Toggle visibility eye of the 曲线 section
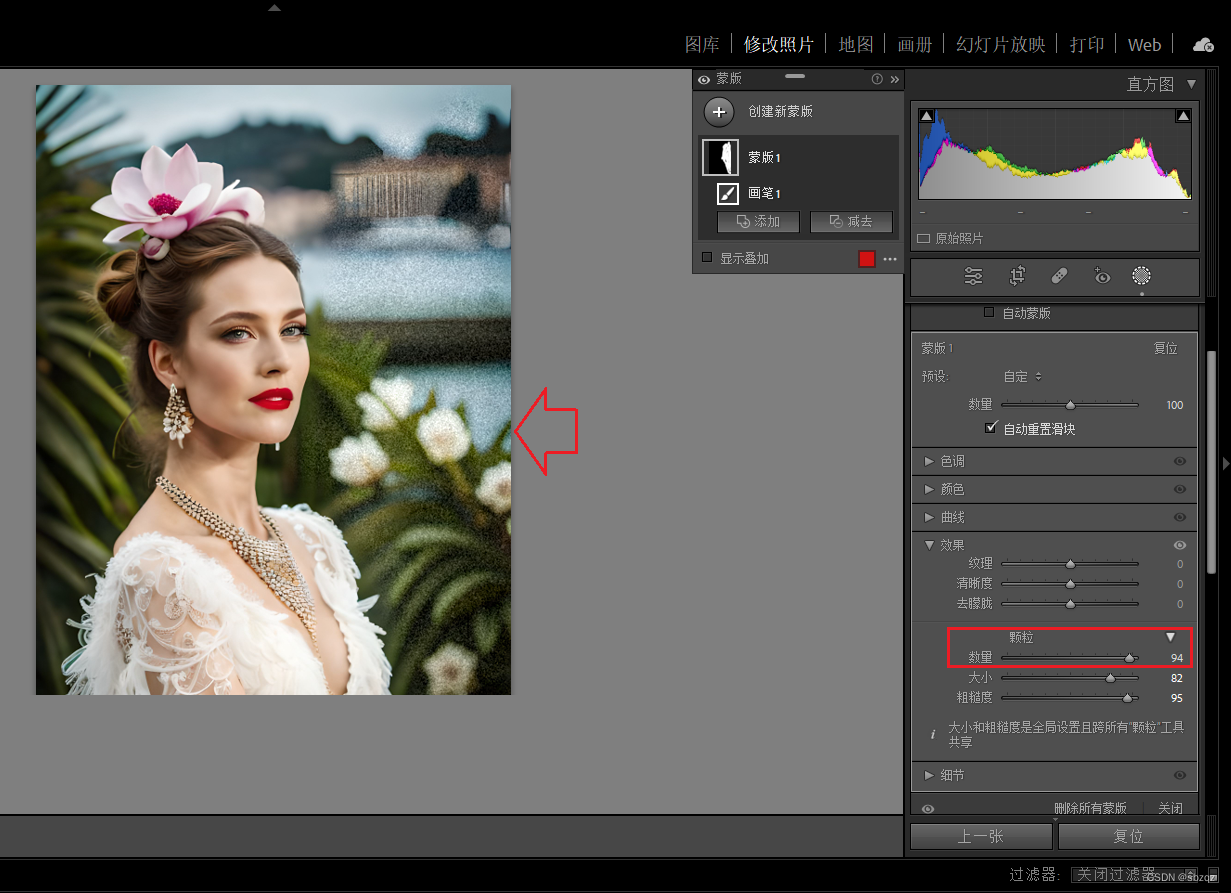Screen dimensions: 1231x893 tap(1180, 518)
